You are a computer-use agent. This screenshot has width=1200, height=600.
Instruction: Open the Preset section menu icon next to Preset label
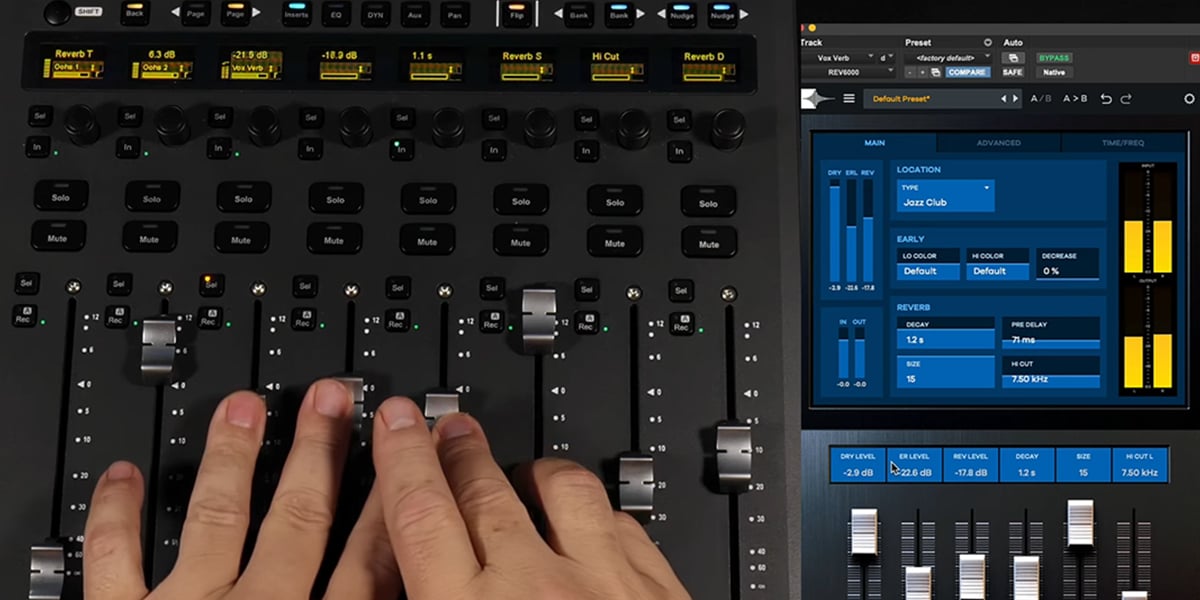click(x=987, y=42)
